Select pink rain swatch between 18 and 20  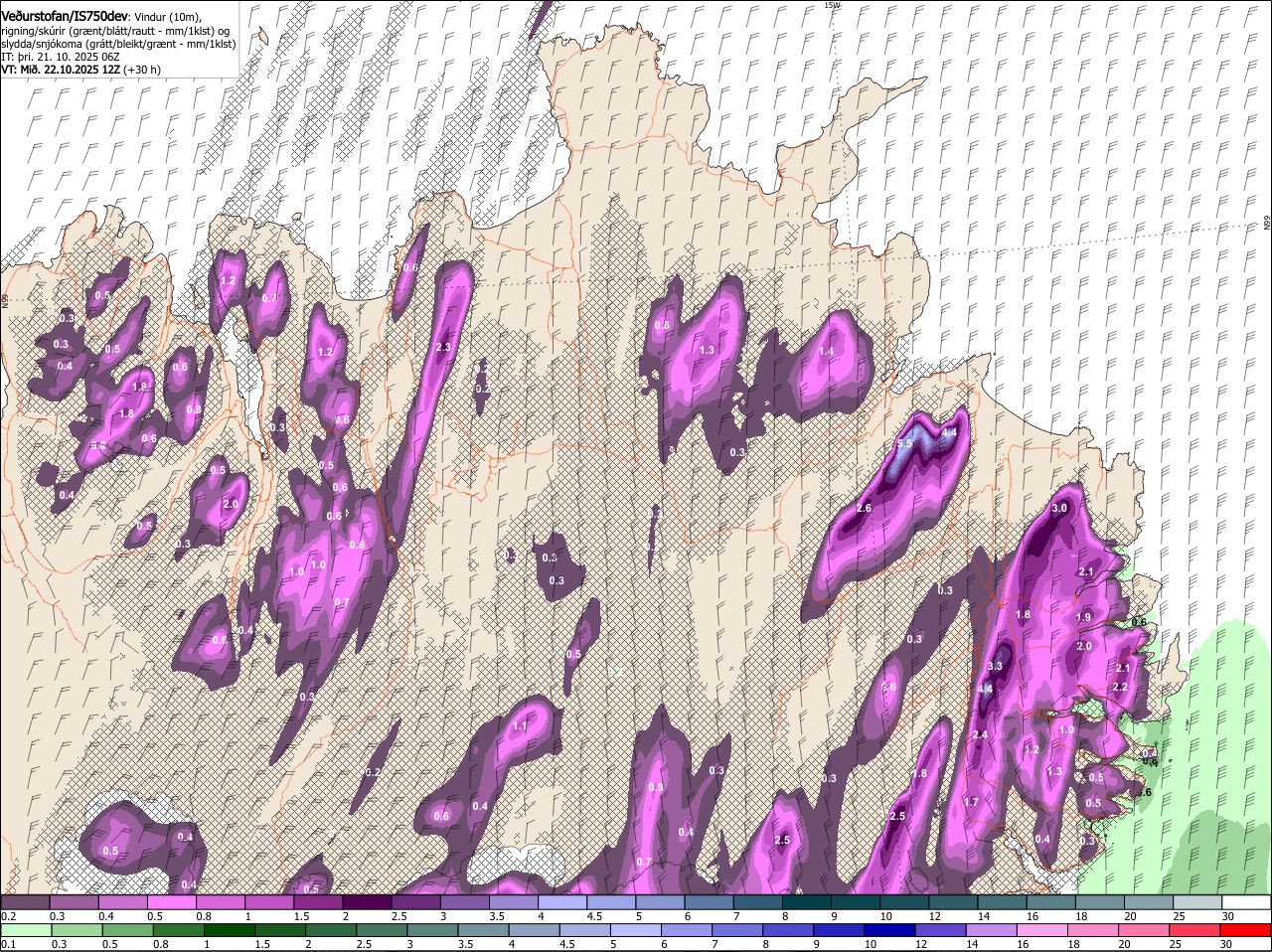tap(1092, 930)
